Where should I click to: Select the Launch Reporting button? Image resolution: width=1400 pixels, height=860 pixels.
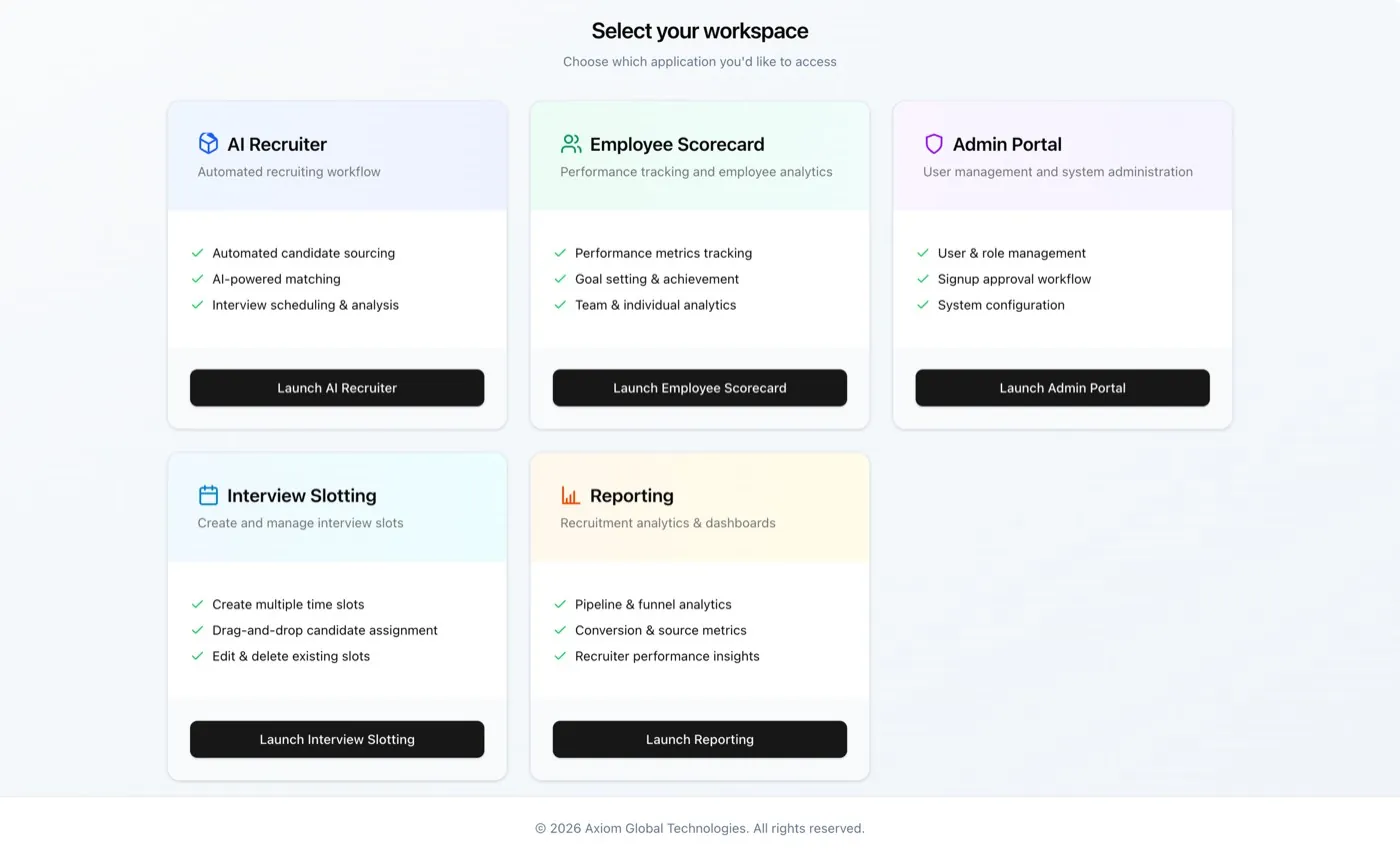[700, 739]
